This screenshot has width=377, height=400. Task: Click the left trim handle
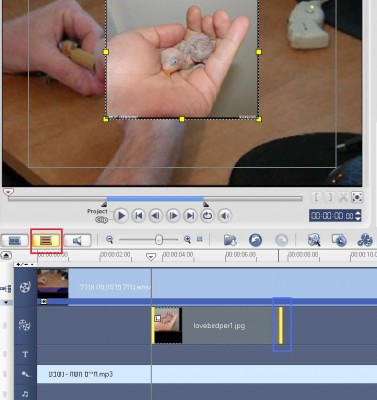104,204
